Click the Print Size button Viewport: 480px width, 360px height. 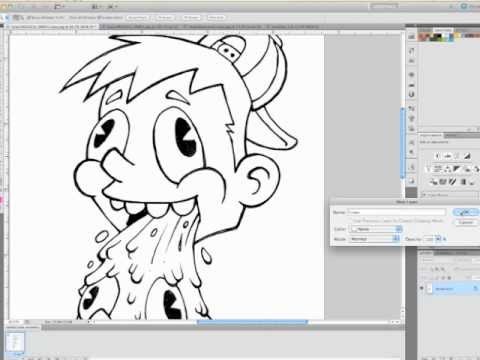point(216,17)
